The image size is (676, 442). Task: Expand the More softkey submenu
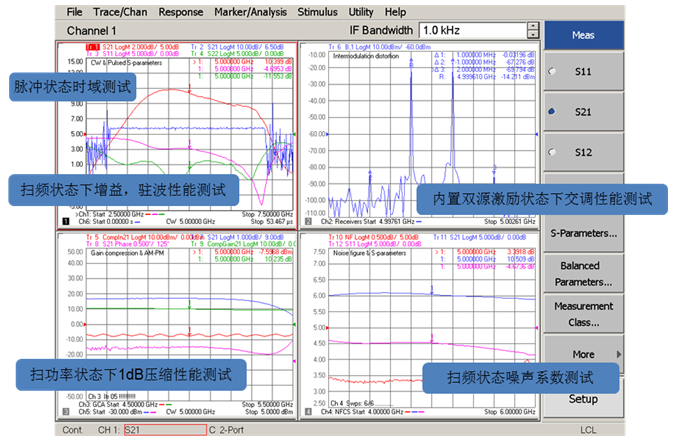[x=584, y=354]
